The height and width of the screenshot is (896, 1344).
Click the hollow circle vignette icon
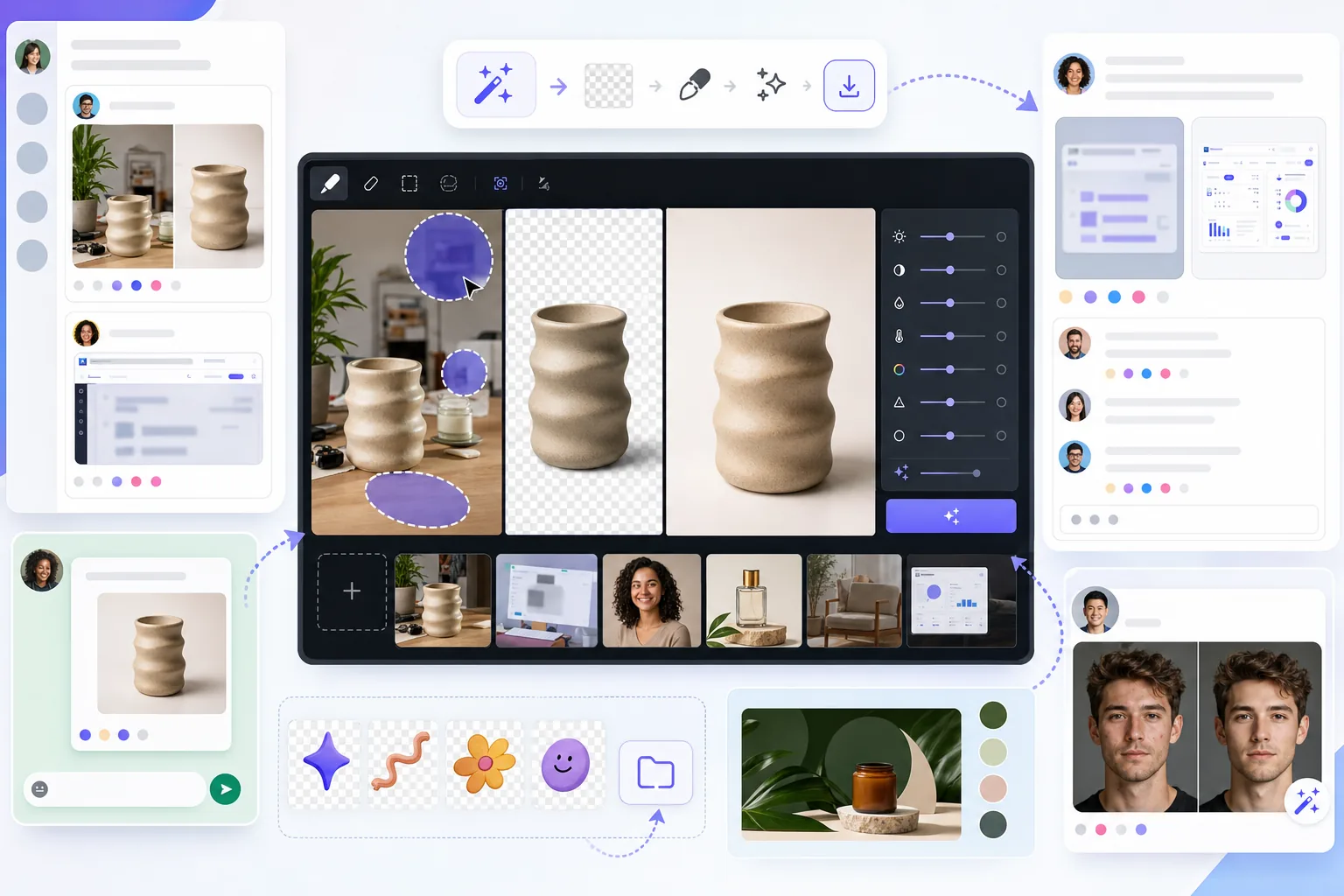pyautogui.click(x=899, y=436)
